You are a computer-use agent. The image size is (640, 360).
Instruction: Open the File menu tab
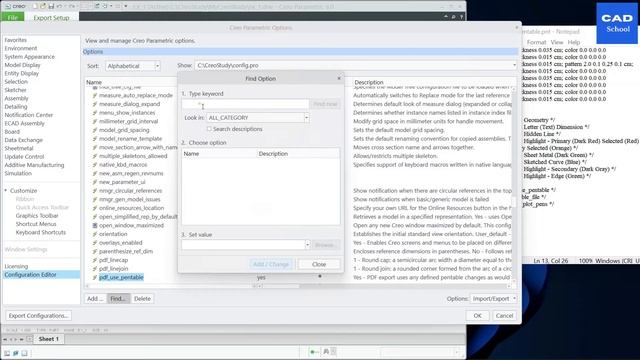pyautogui.click(x=13, y=18)
